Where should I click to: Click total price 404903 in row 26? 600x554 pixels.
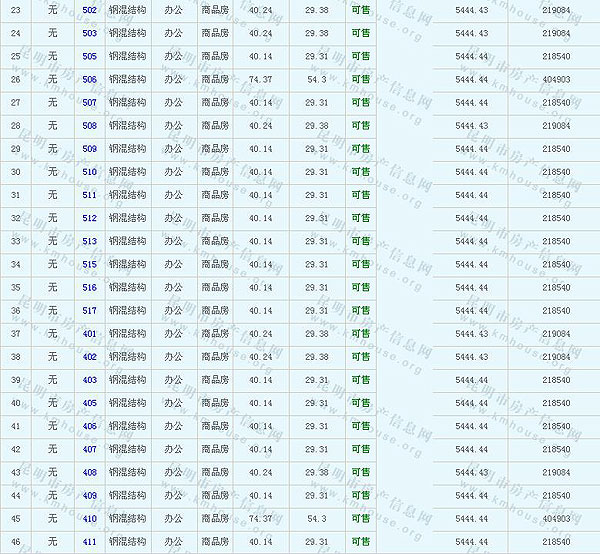(556, 79)
